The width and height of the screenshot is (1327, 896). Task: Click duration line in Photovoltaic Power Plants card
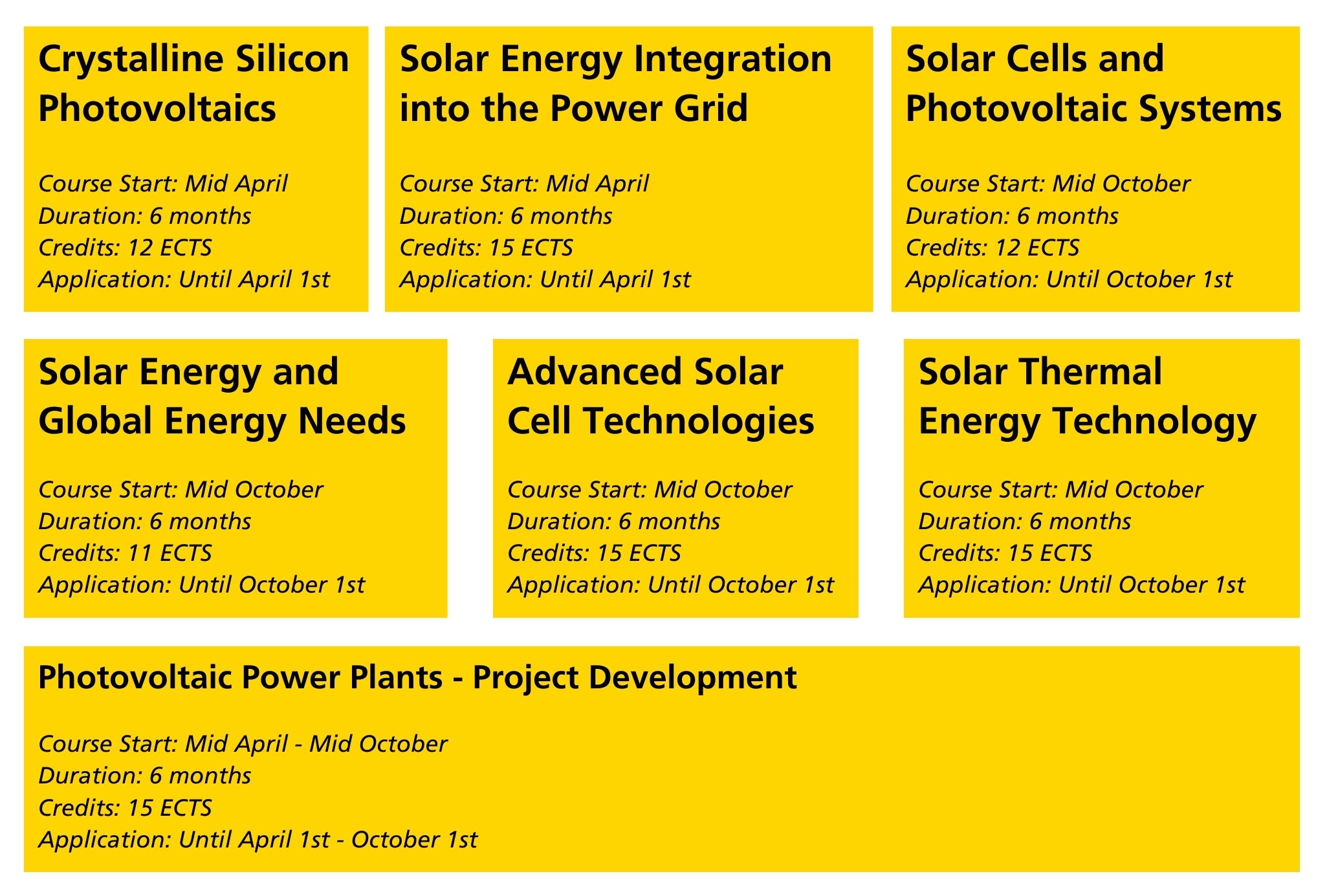coord(144,776)
